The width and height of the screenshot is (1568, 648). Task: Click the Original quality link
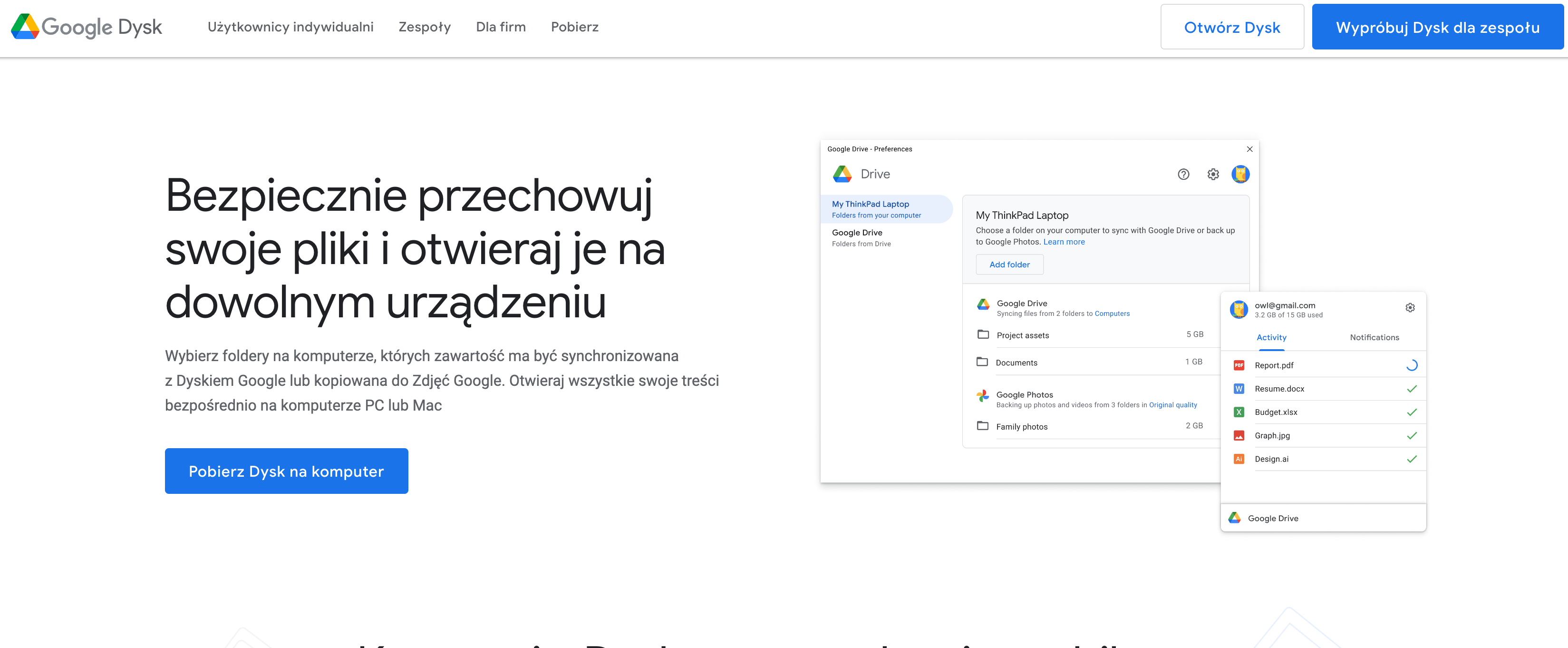pos(1172,405)
